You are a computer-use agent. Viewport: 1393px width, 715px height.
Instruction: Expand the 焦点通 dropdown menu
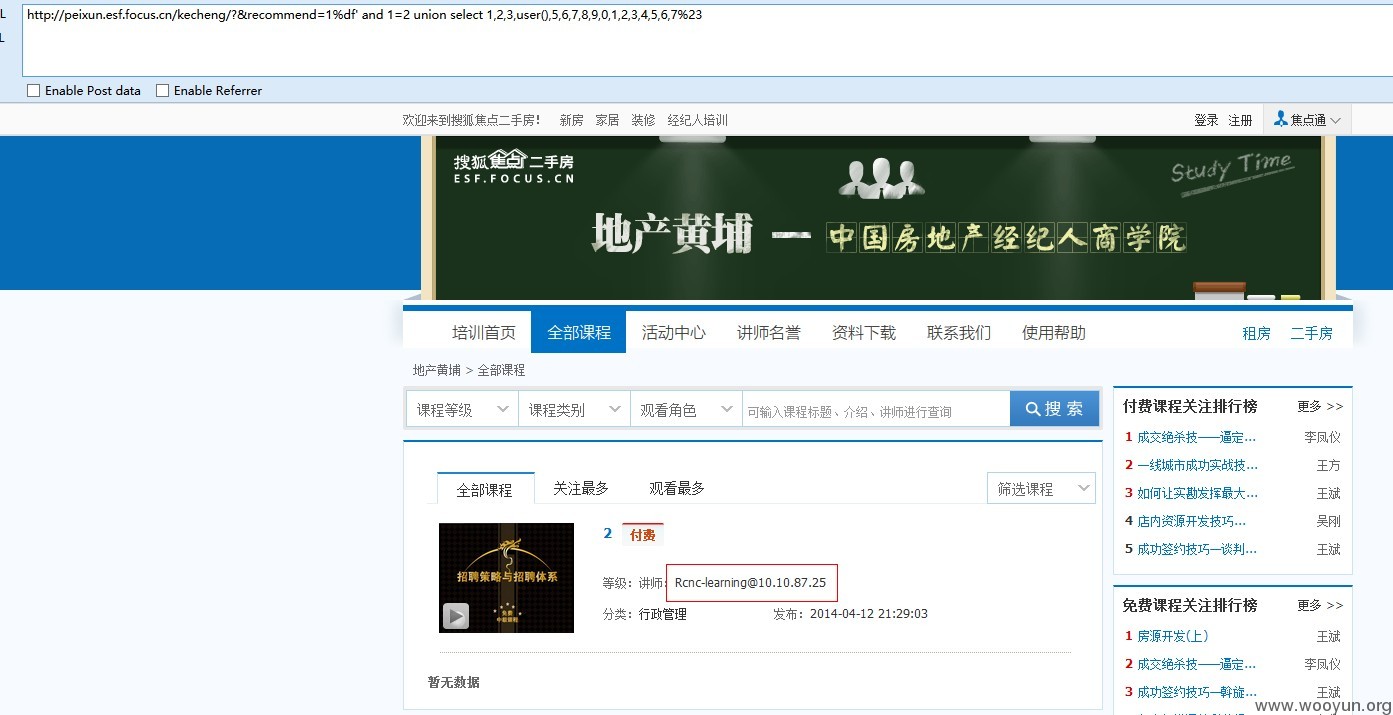tap(1307, 120)
